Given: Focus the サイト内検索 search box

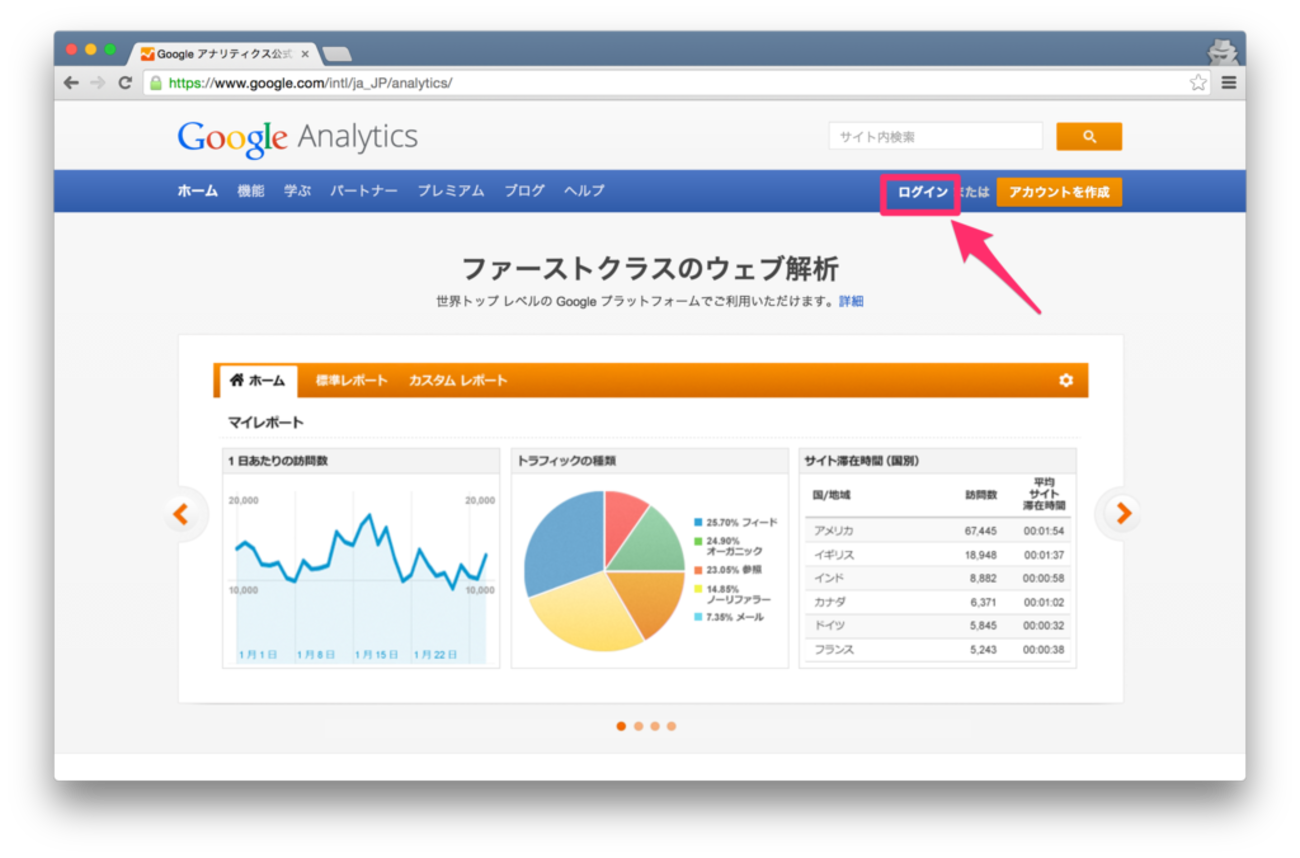Looking at the screenshot, I should pyautogui.click(x=935, y=137).
